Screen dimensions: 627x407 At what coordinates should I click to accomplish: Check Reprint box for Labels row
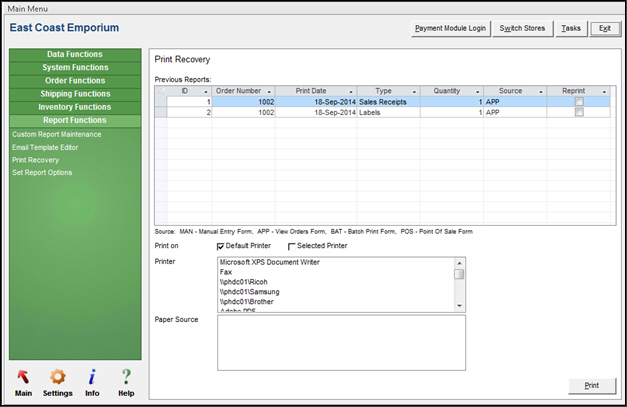(x=579, y=113)
